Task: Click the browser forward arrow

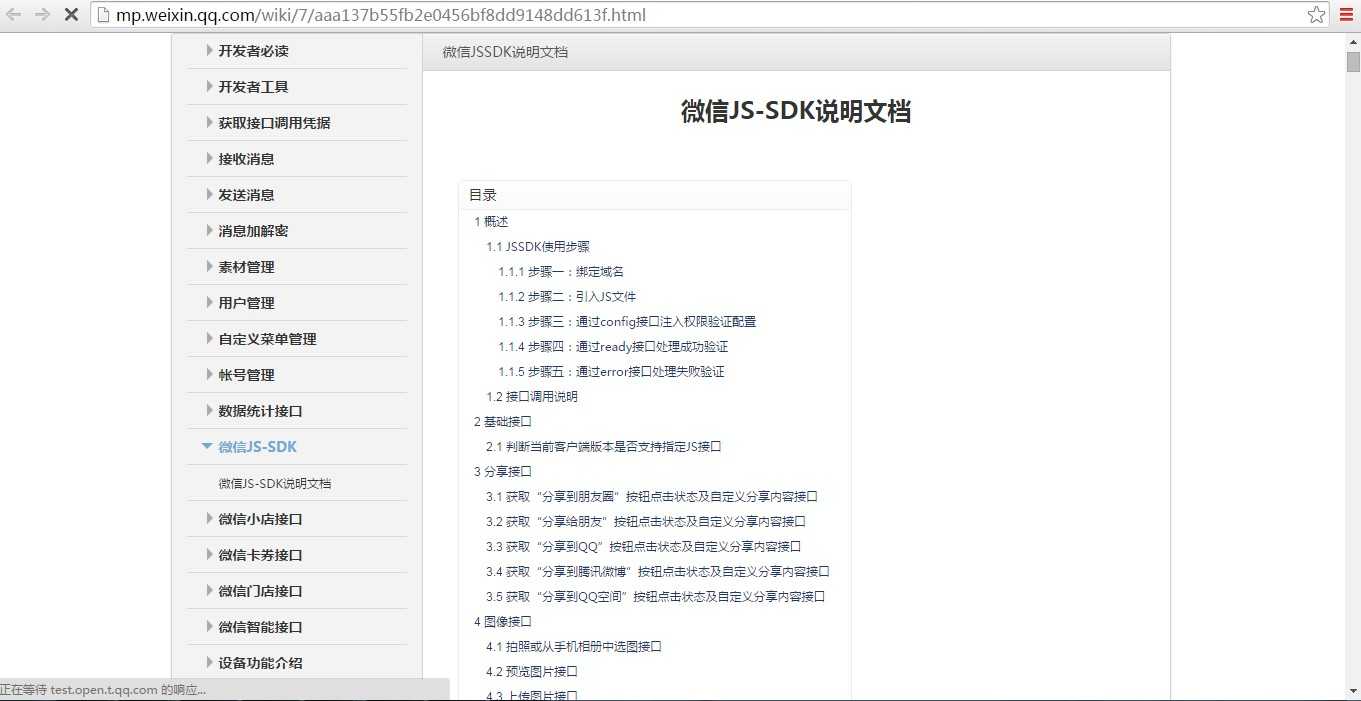Action: (x=42, y=15)
